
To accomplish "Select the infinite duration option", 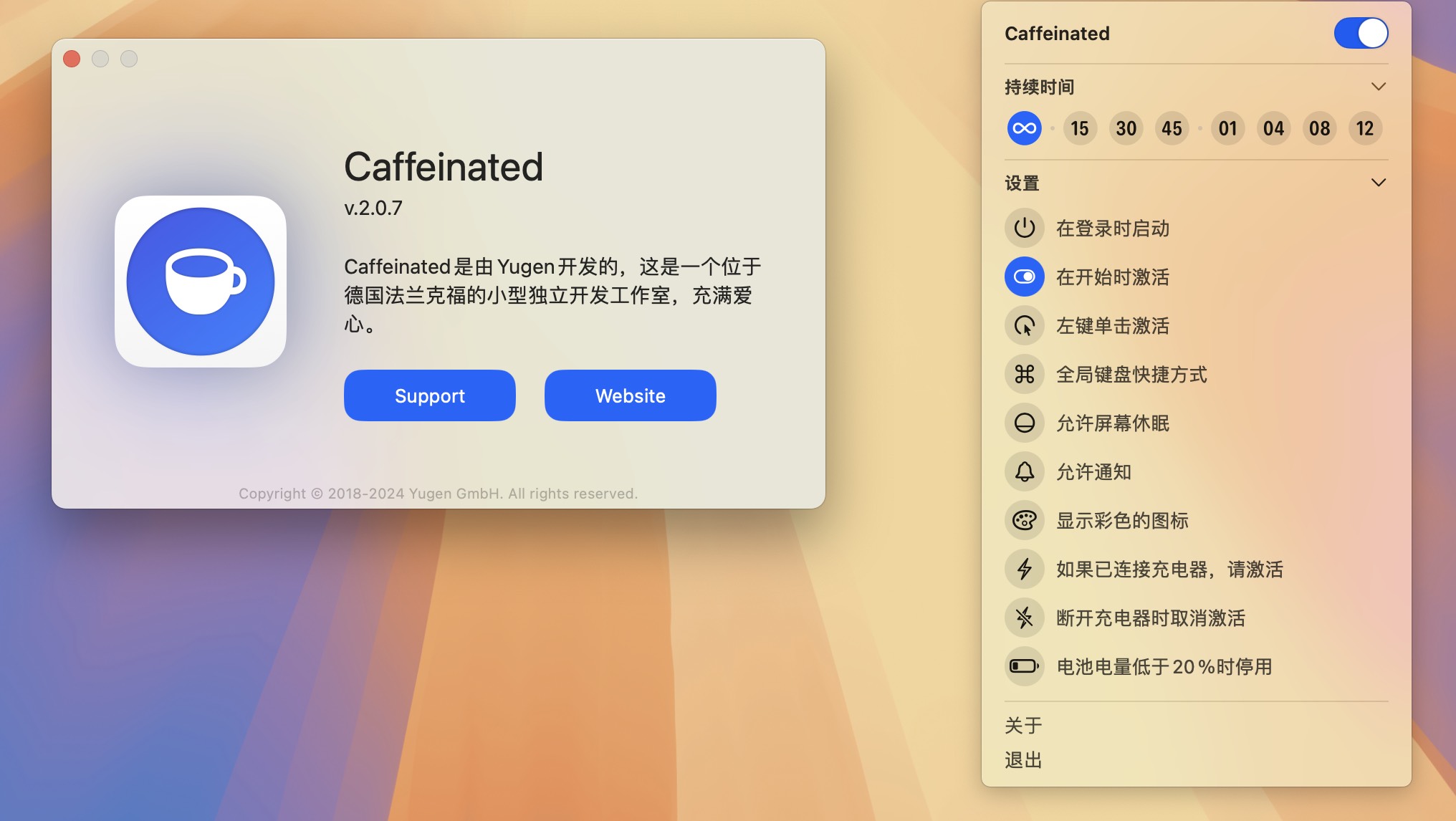I will pyautogui.click(x=1024, y=128).
